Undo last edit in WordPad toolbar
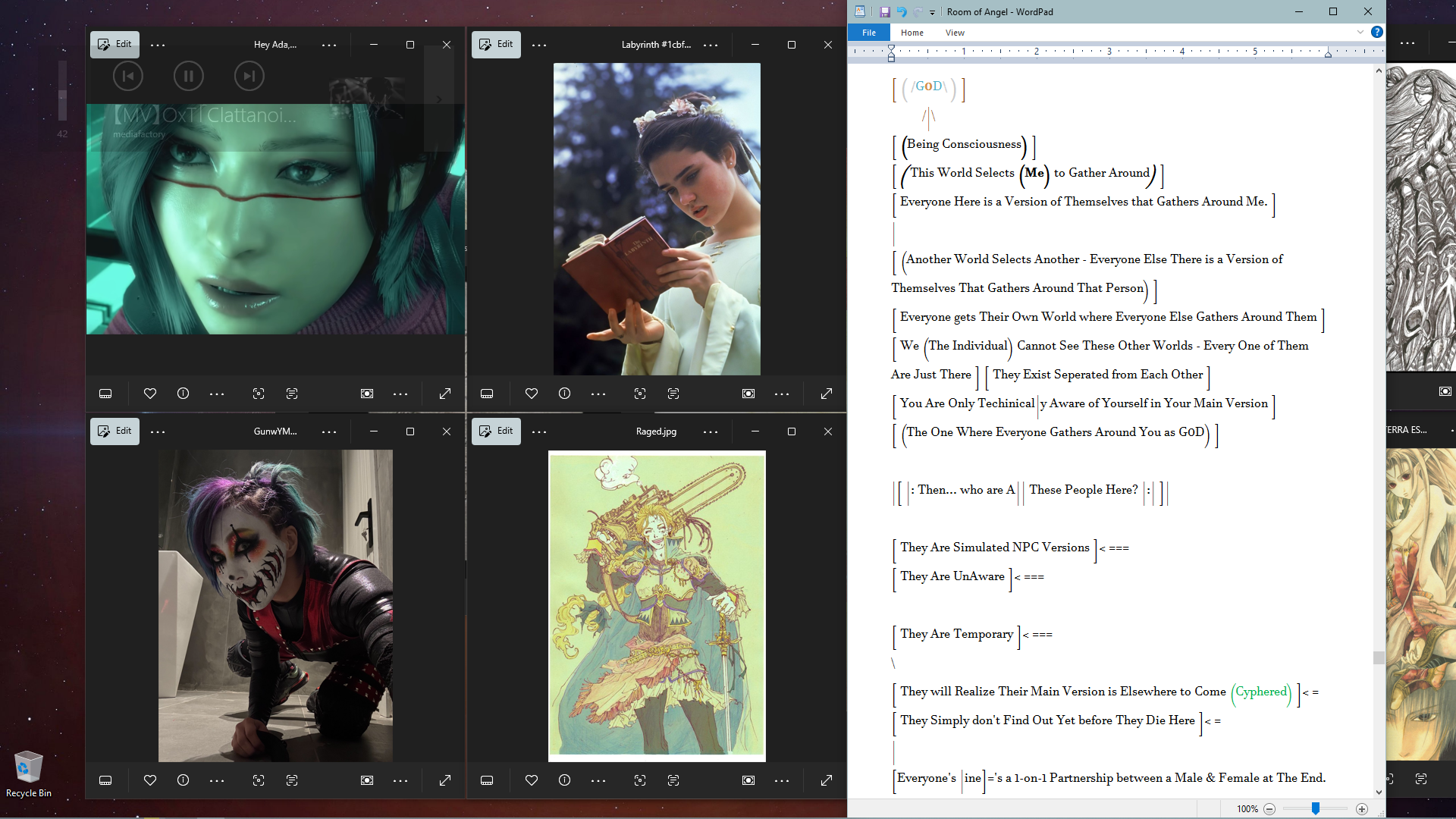1456x819 pixels. (902, 12)
